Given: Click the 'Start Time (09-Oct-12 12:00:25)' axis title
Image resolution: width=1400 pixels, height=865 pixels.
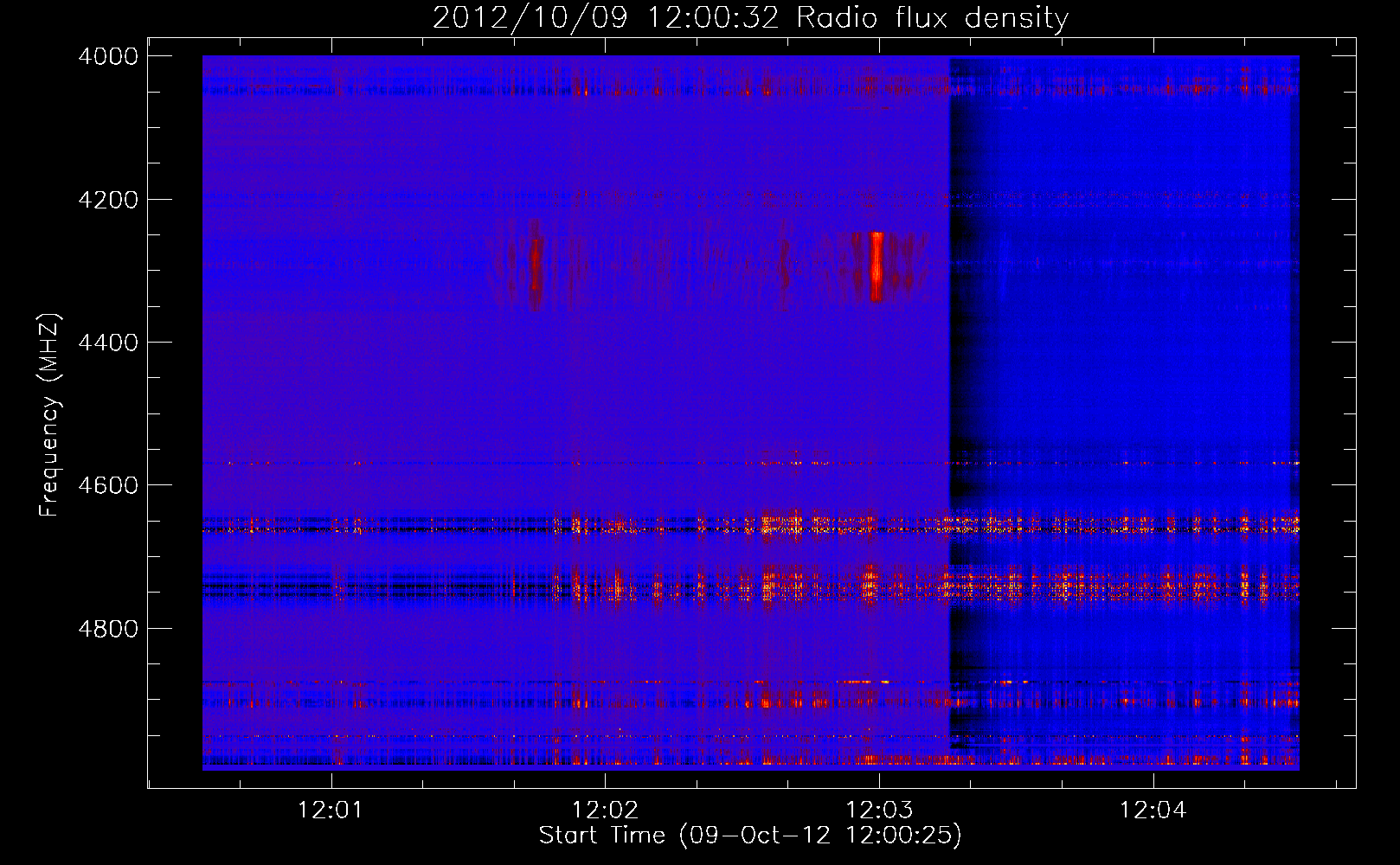Looking at the screenshot, I should (750, 836).
